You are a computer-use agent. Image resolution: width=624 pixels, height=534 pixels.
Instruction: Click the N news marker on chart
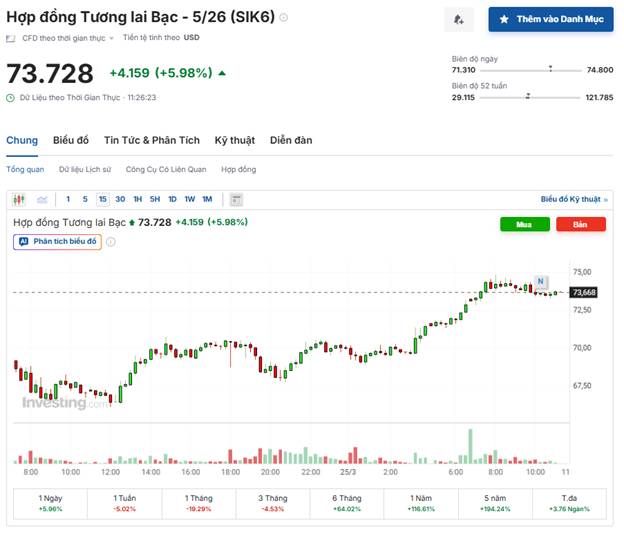coord(541,282)
